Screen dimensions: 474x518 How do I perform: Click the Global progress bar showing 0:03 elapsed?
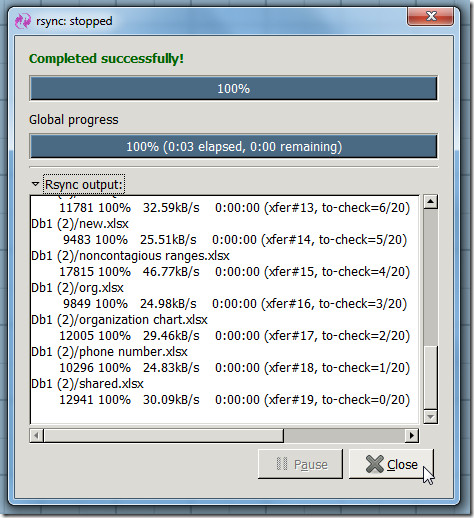[x=234, y=146]
